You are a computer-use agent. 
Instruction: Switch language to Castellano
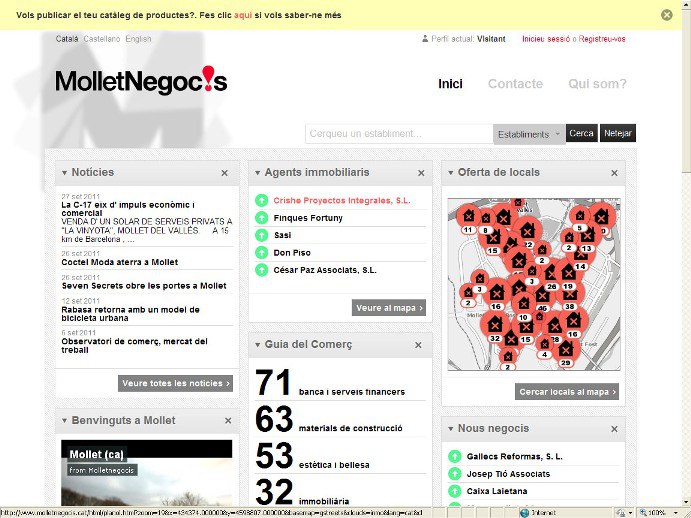[102, 39]
